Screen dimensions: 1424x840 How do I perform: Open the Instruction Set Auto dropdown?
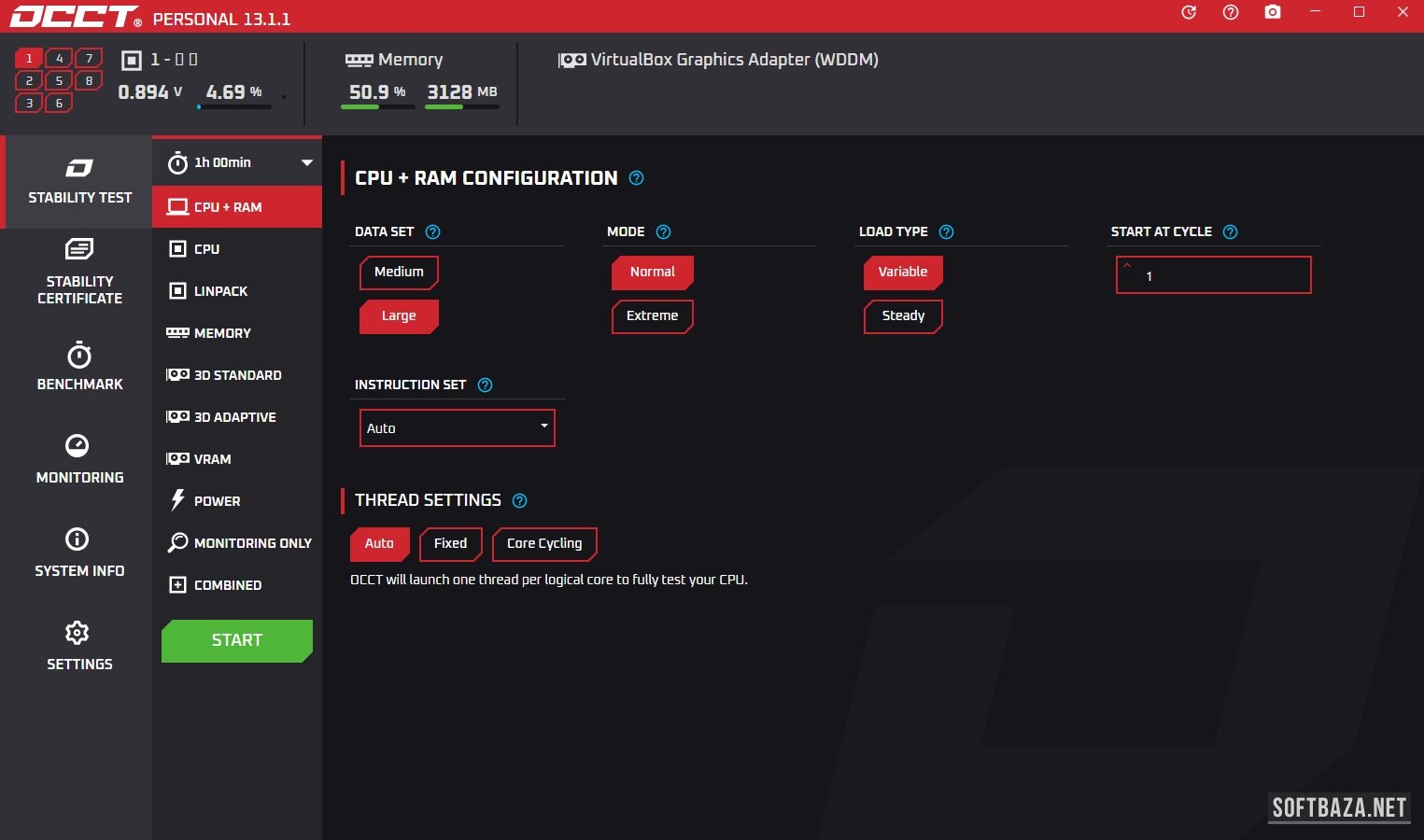pyautogui.click(x=457, y=428)
